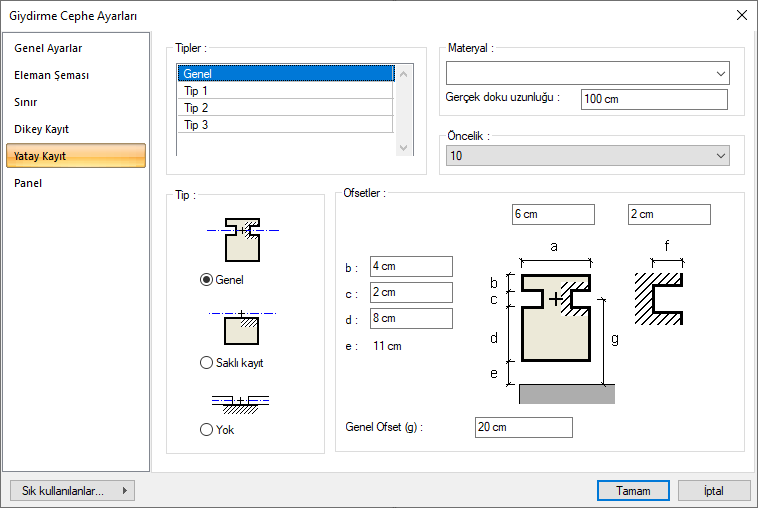
Task: Click the Tipler list scrollbar down arrow
Action: click(x=404, y=147)
